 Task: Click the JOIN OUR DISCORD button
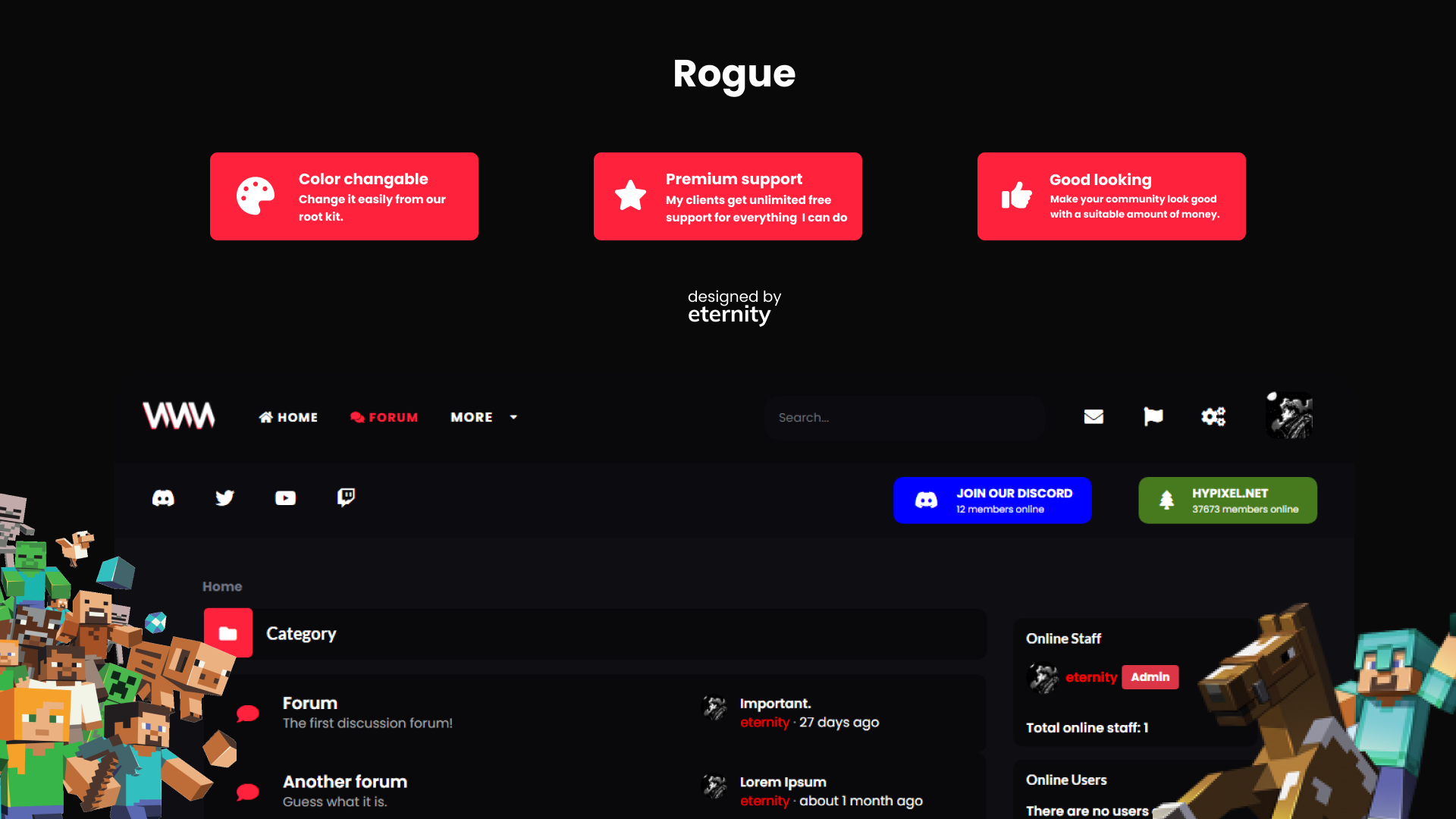click(x=992, y=500)
